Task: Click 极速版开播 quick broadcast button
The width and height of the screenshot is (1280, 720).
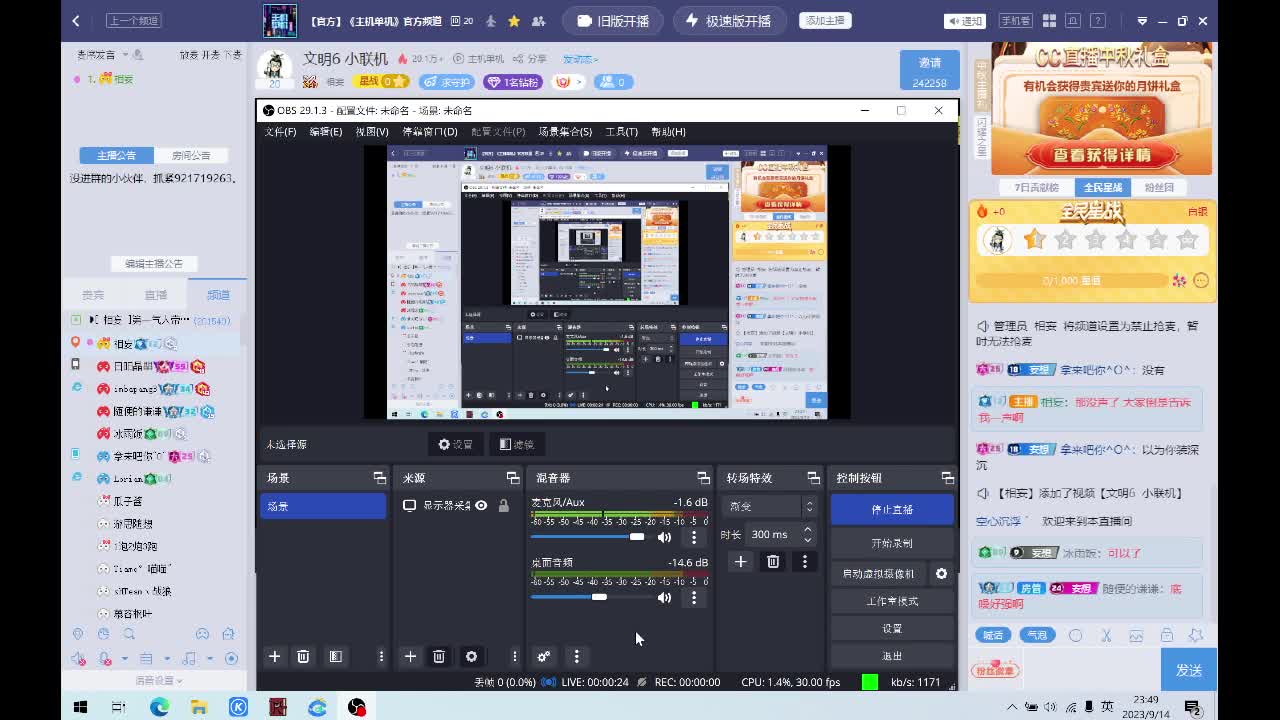Action: (729, 21)
